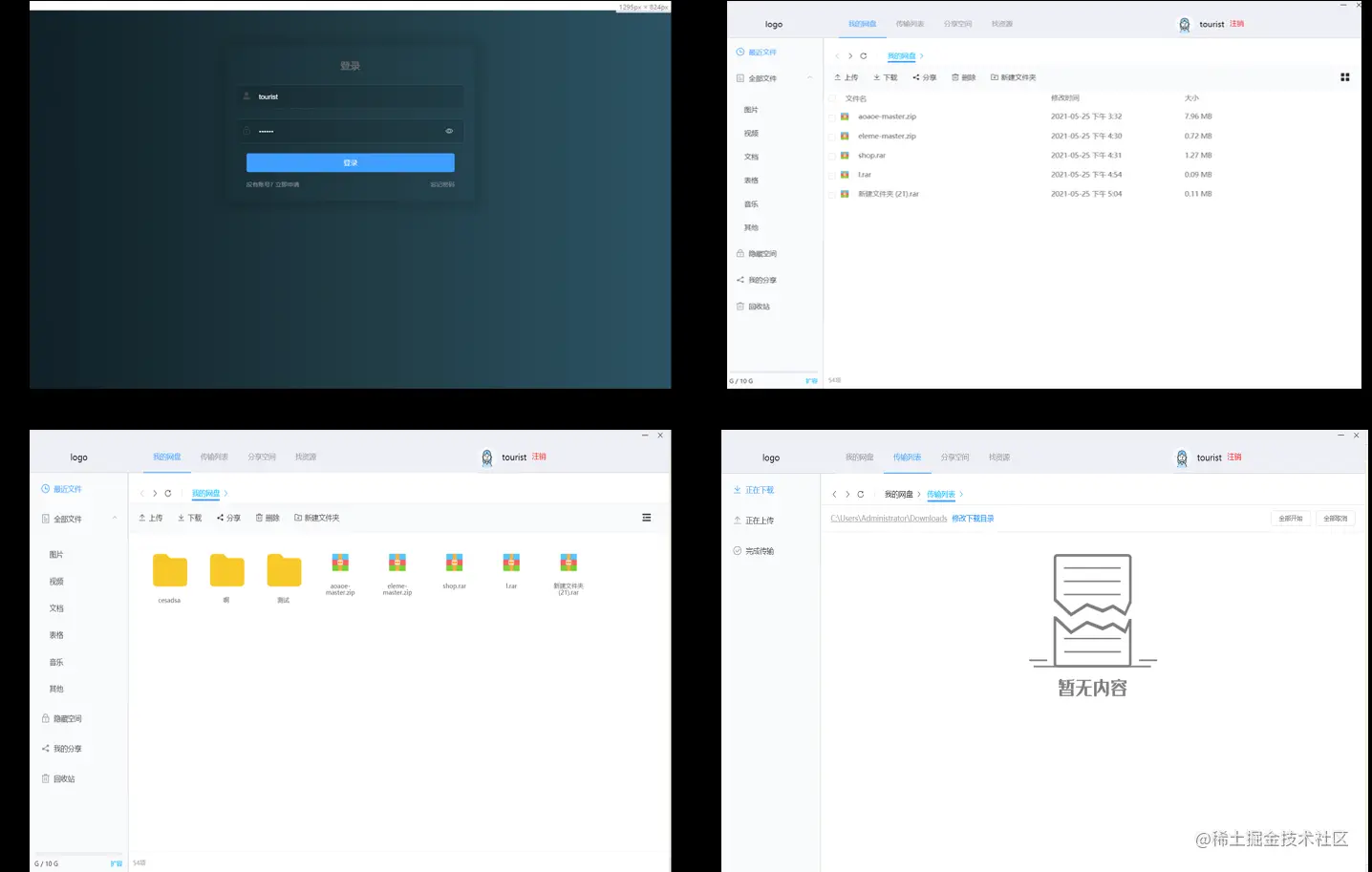Check the box for shop.rar in the list view
Screen dimensions: 1372x872
point(832,156)
